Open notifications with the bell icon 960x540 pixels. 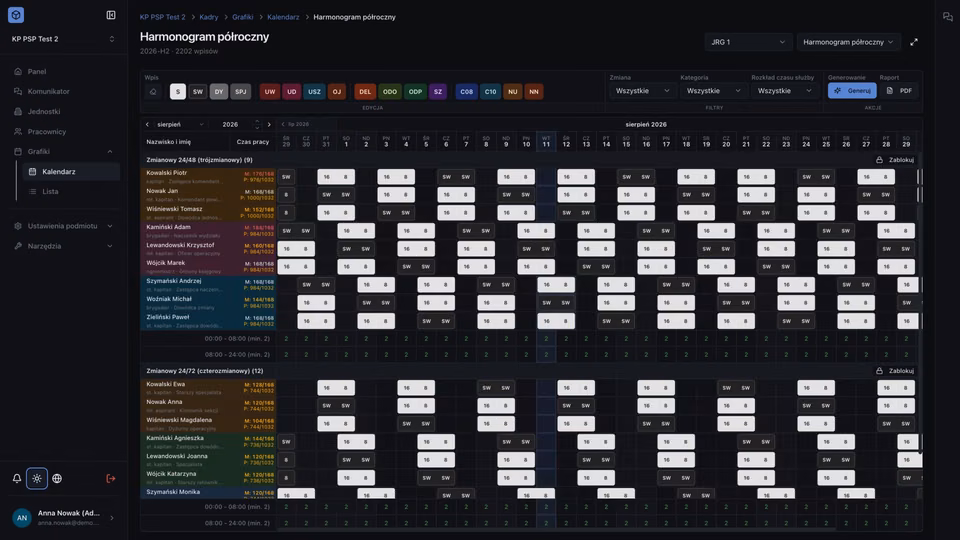pyautogui.click(x=17, y=479)
